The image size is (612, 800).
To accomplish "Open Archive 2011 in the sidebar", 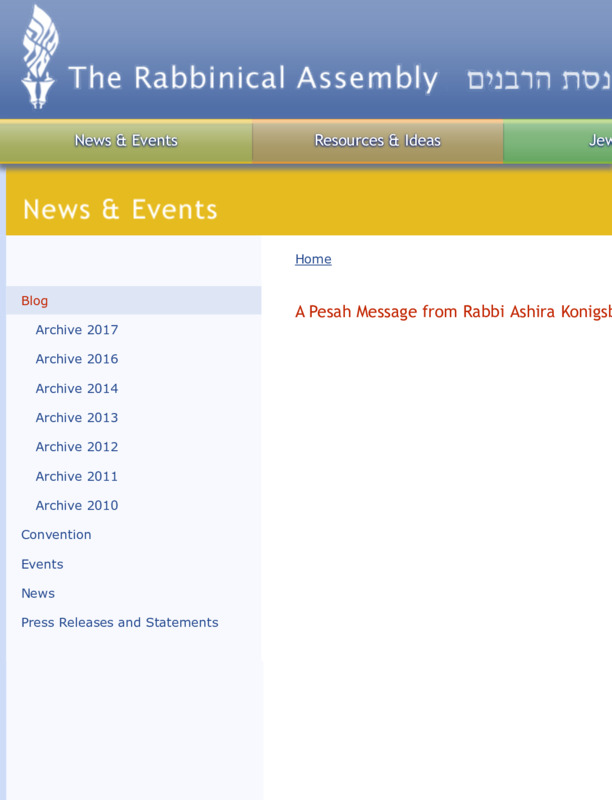I will pos(77,477).
